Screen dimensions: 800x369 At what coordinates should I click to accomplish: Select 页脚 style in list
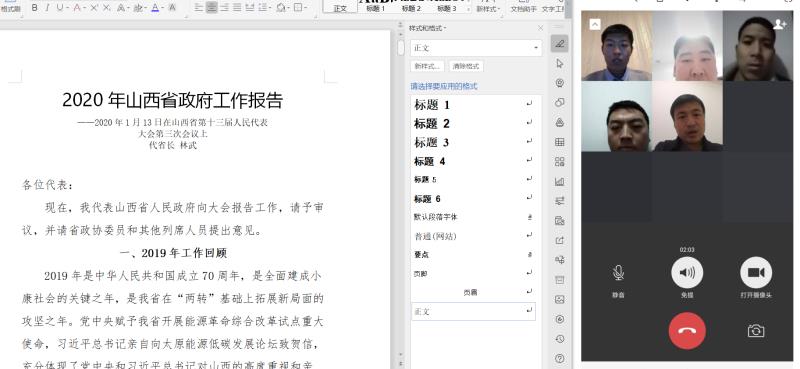pyautogui.click(x=473, y=274)
